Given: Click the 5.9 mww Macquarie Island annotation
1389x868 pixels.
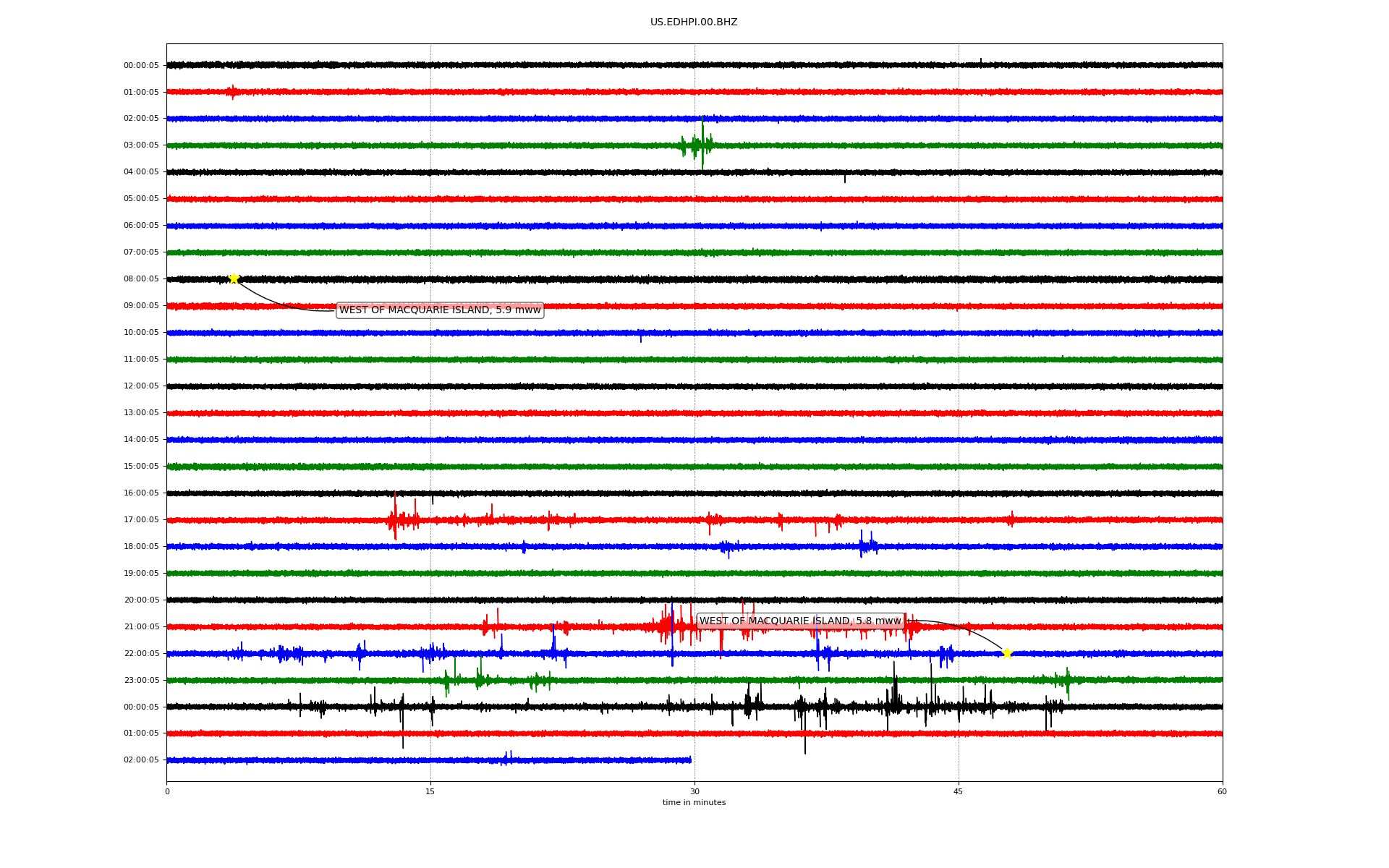Looking at the screenshot, I should point(440,310).
